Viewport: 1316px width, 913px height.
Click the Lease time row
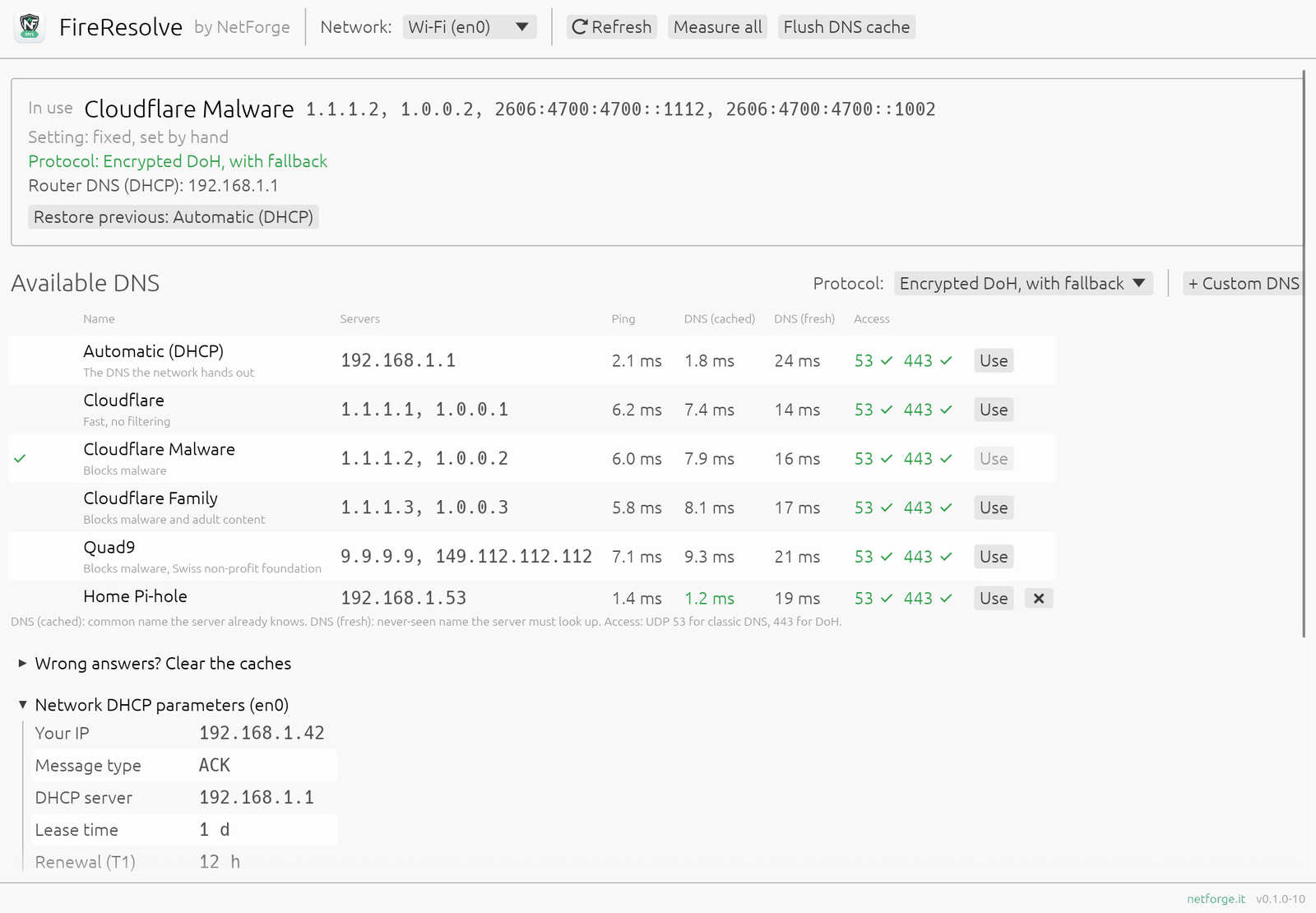pyautogui.click(x=185, y=830)
